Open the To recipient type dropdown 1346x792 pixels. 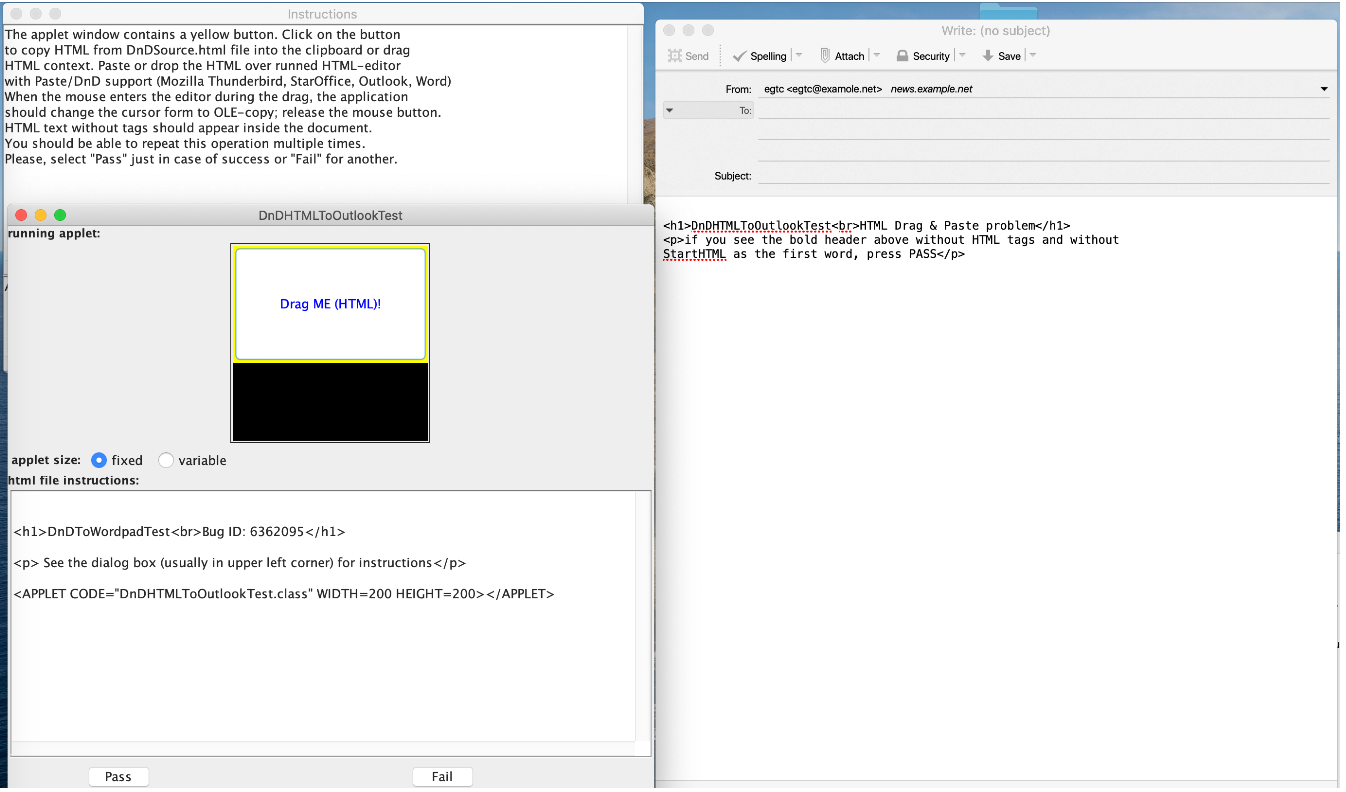point(669,110)
